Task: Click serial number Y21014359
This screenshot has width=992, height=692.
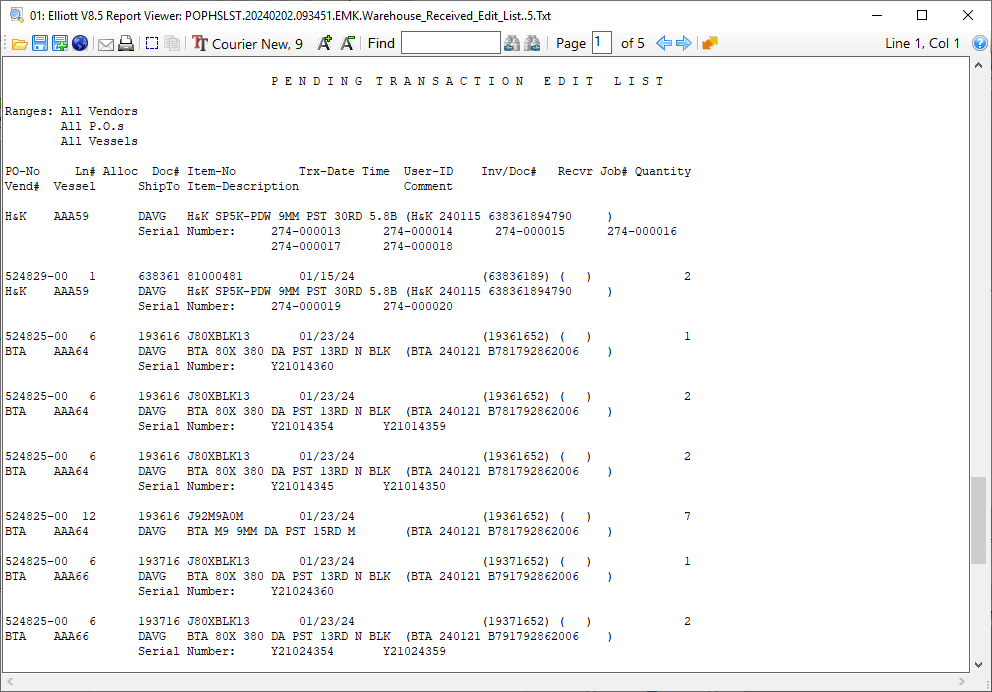Action: [x=414, y=426]
